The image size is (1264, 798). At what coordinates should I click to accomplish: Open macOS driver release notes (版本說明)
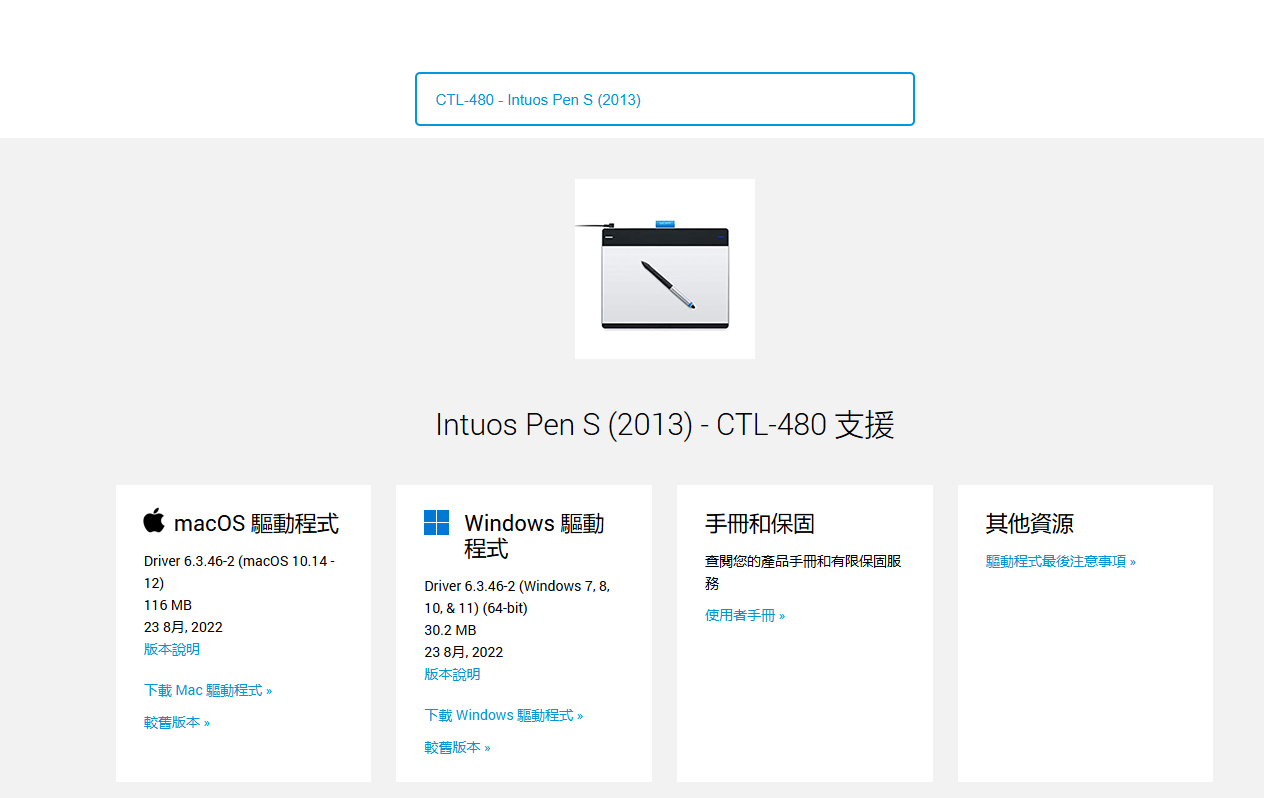pos(172,649)
